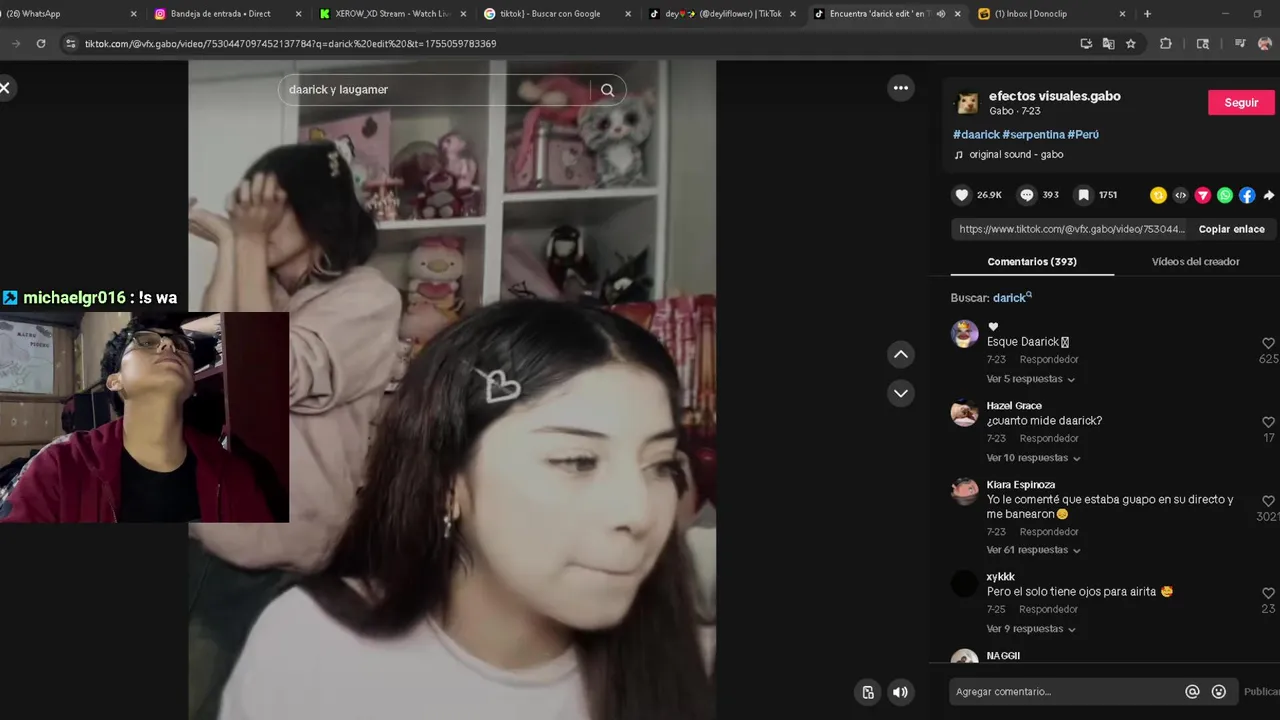The height and width of the screenshot is (720, 1280).
Task: Click the site info icon in address bar
Action: point(69,44)
